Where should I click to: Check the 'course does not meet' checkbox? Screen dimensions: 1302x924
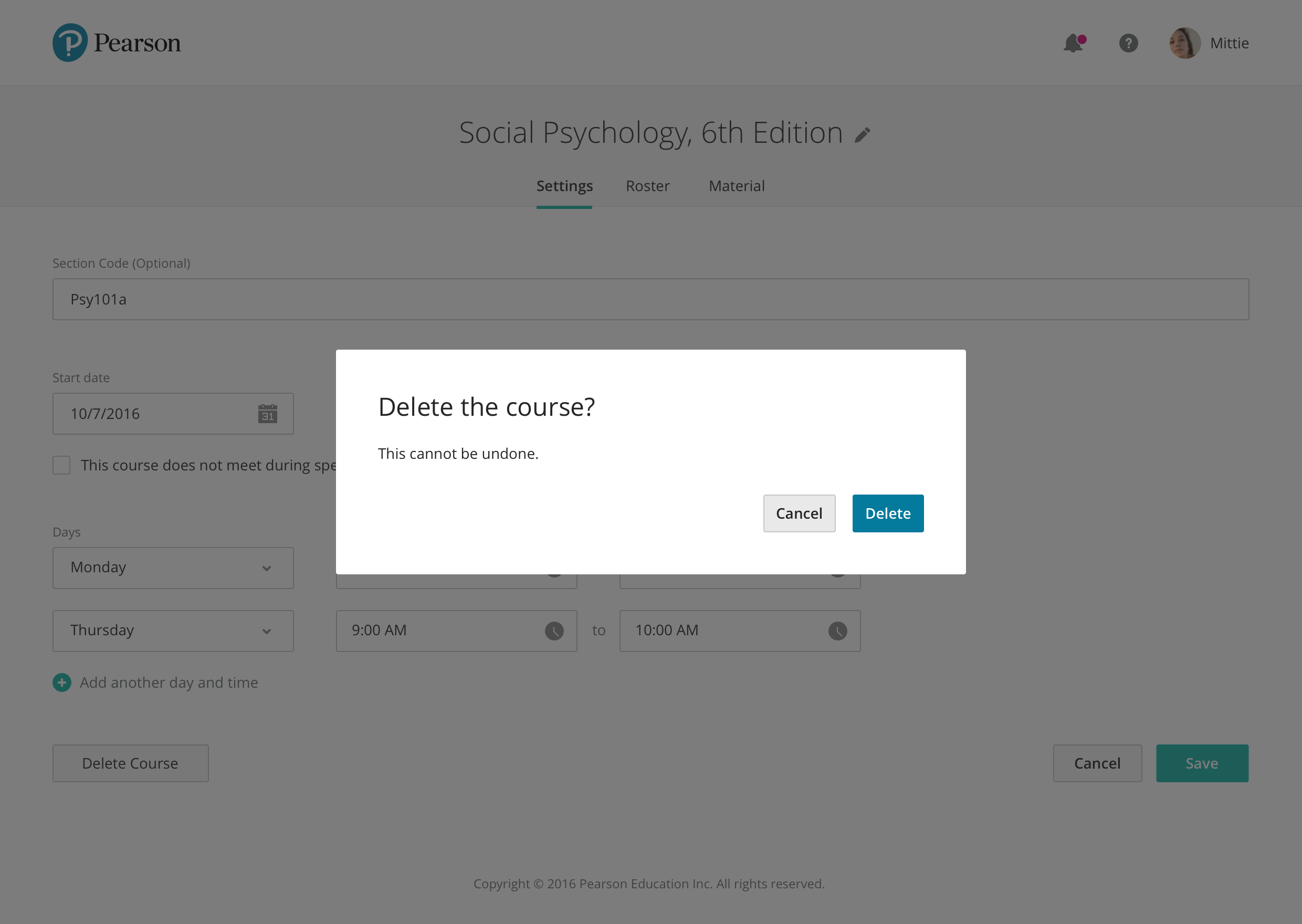pos(61,465)
